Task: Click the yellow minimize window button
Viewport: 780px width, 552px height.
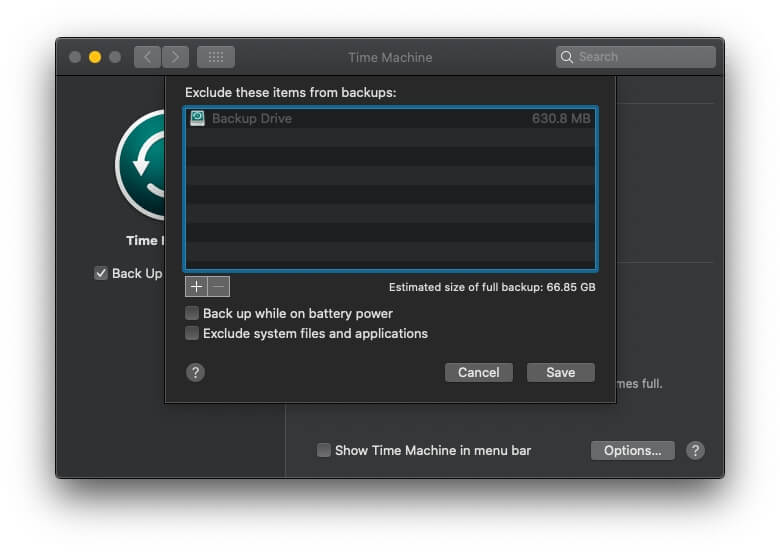Action: click(95, 57)
